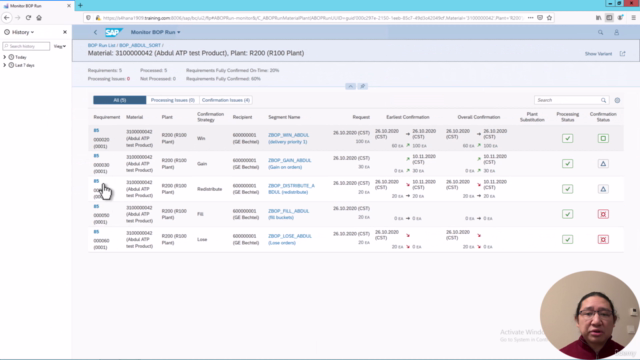Open the table settings gear icon
Image resolution: width=640 pixels, height=360 pixels.
pyautogui.click(x=617, y=100)
